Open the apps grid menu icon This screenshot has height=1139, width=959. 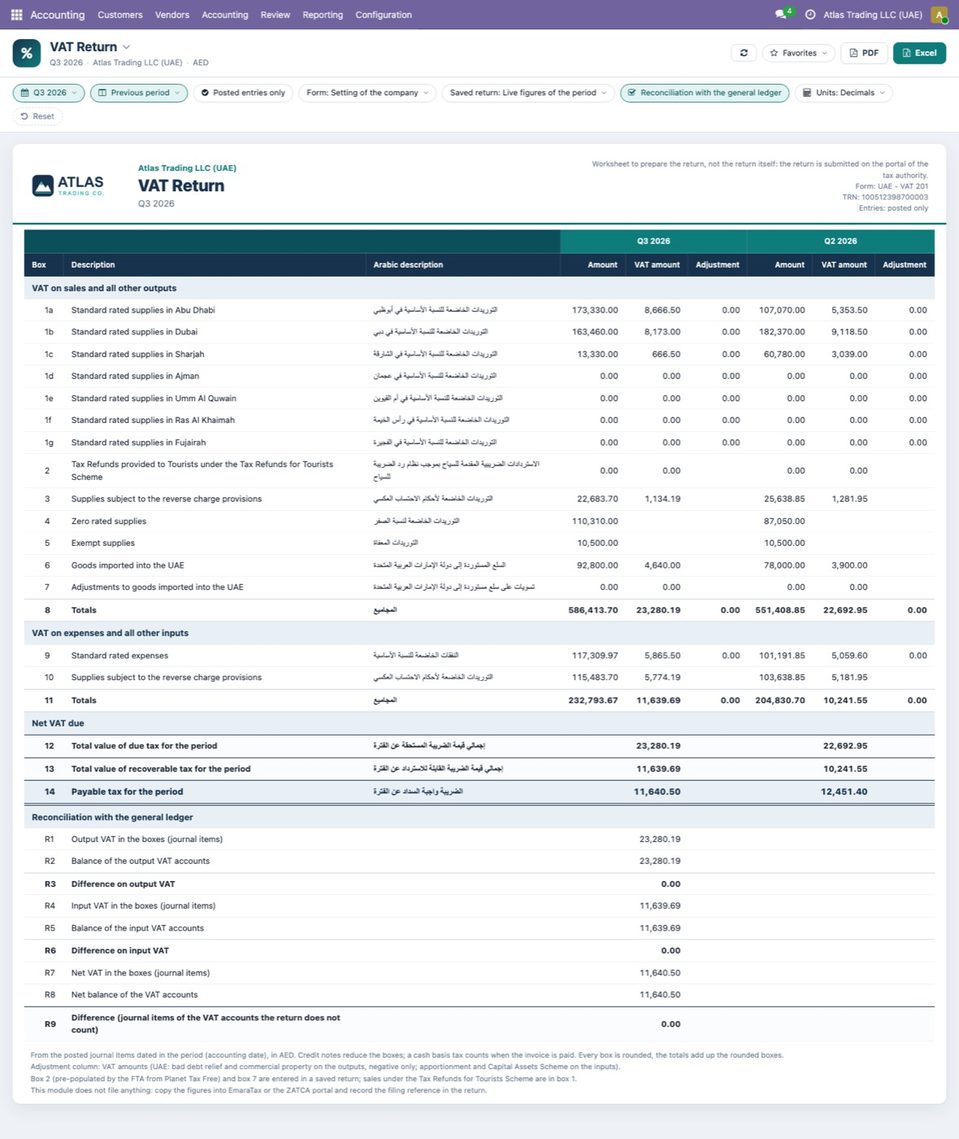tap(17, 15)
